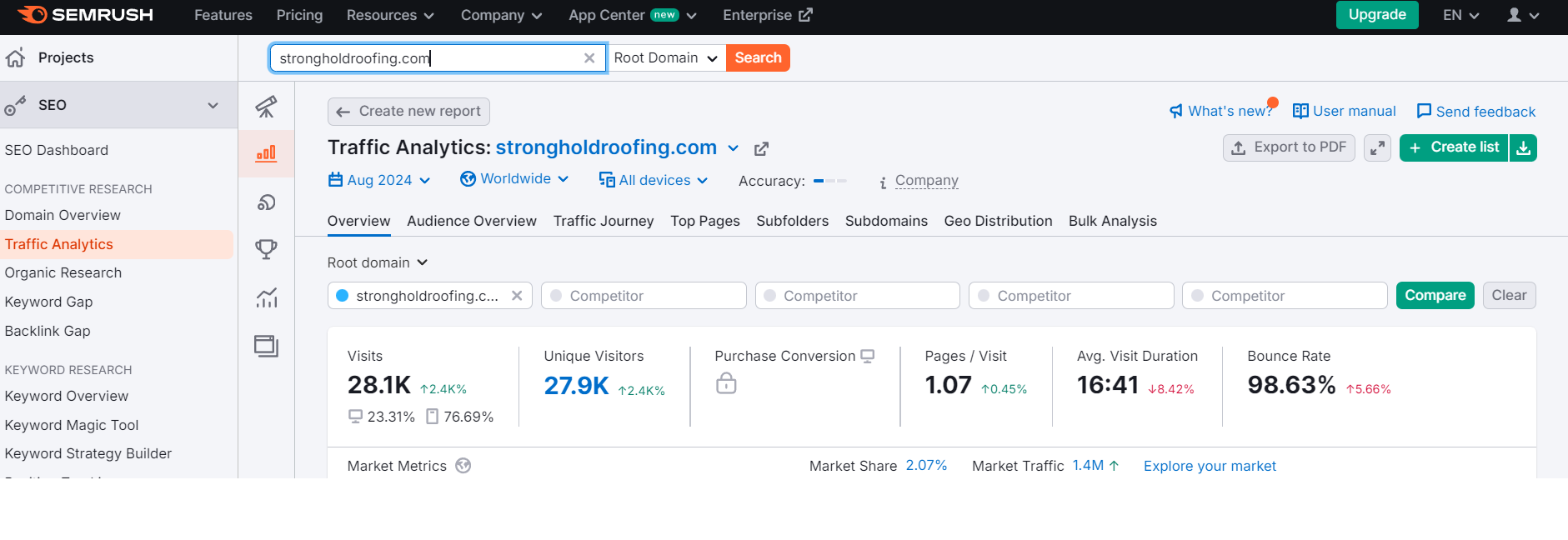Open Pricing in the top navigation

point(299,15)
